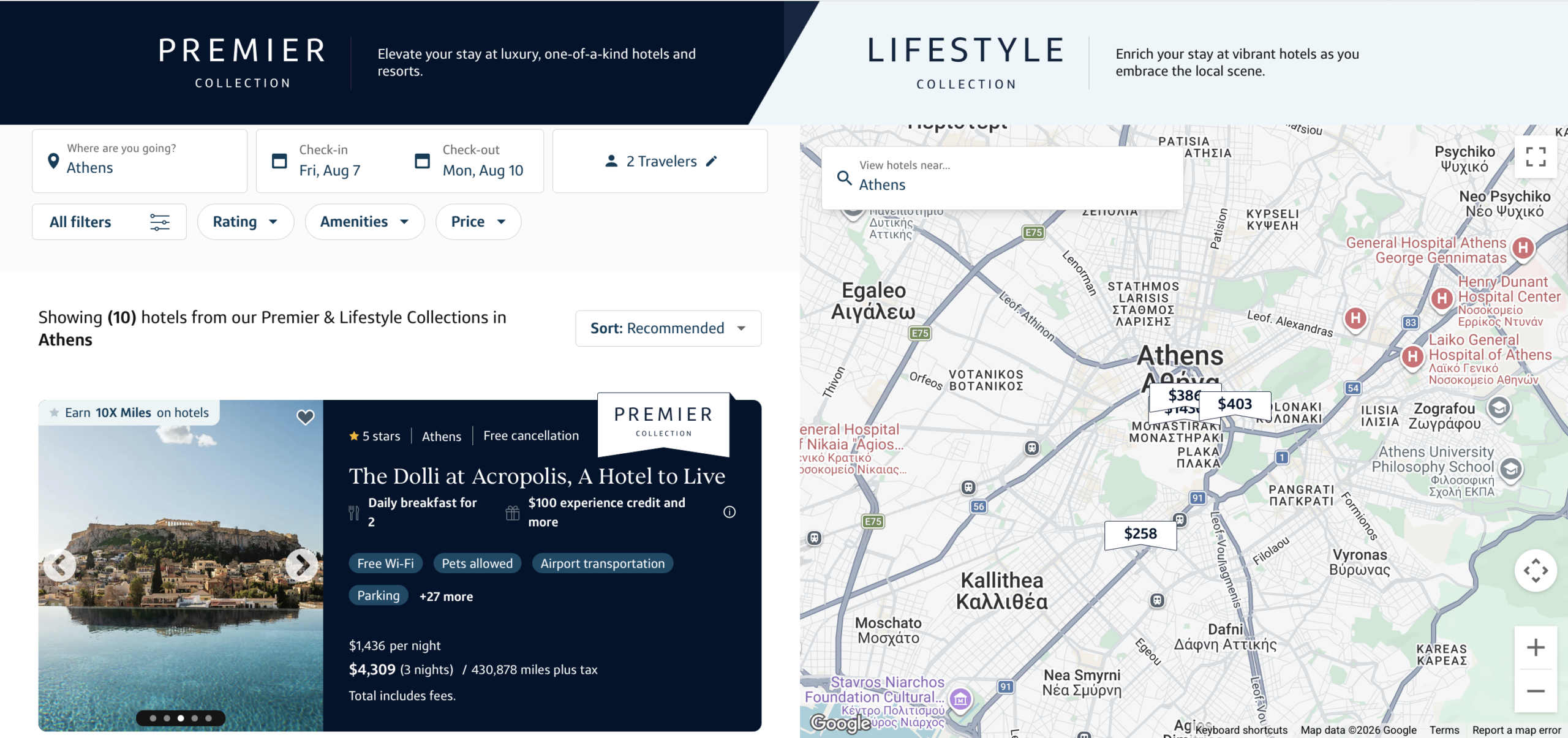Click the breakfast fork-and-knife icon
Image resolution: width=1568 pixels, height=738 pixels.
click(x=354, y=513)
